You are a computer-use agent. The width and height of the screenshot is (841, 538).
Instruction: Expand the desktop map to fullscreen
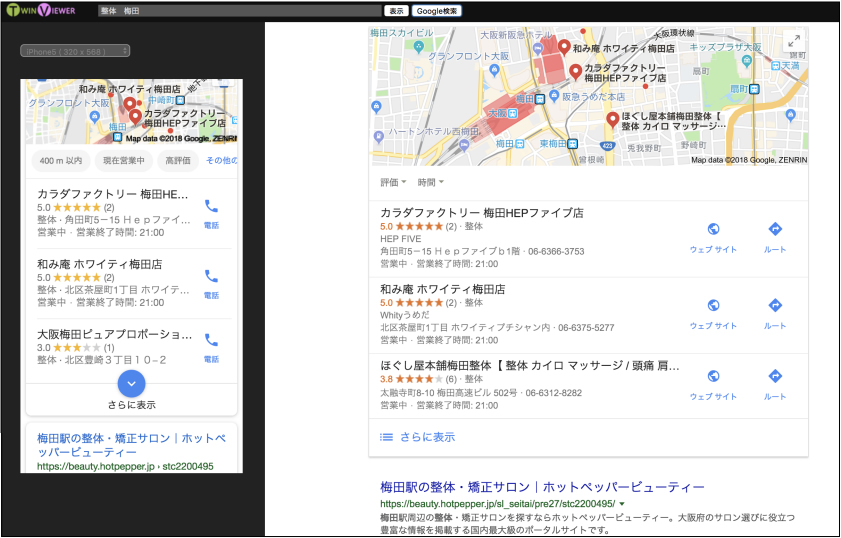[794, 40]
